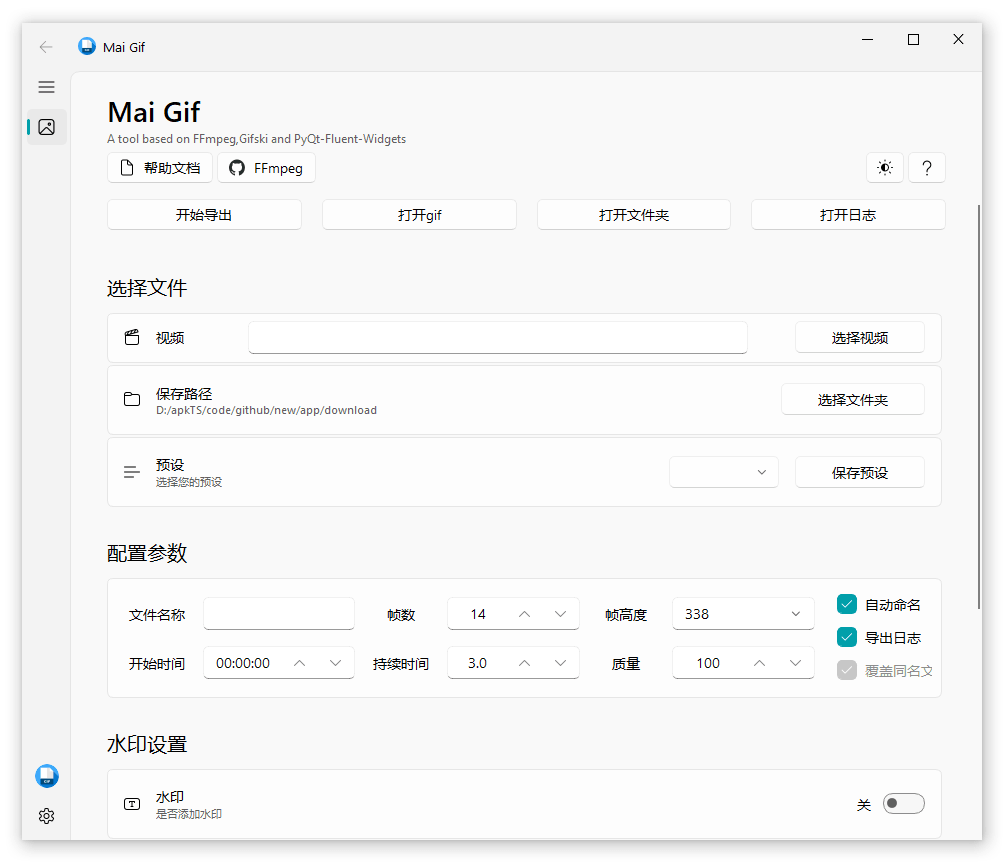Viewport: 1006px width, 863px height.
Task: Click the 保存预设 button
Action: click(x=860, y=473)
